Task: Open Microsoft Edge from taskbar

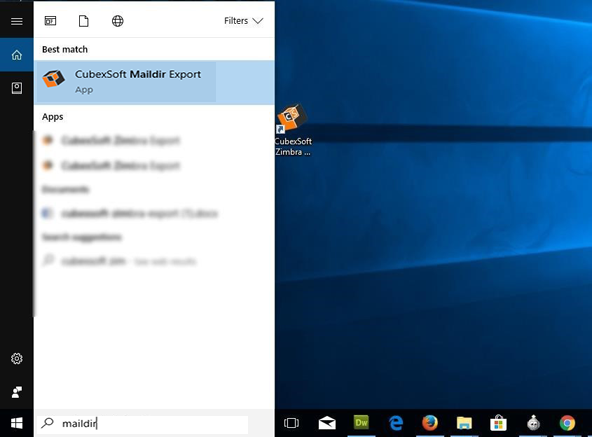Action: tap(396, 423)
